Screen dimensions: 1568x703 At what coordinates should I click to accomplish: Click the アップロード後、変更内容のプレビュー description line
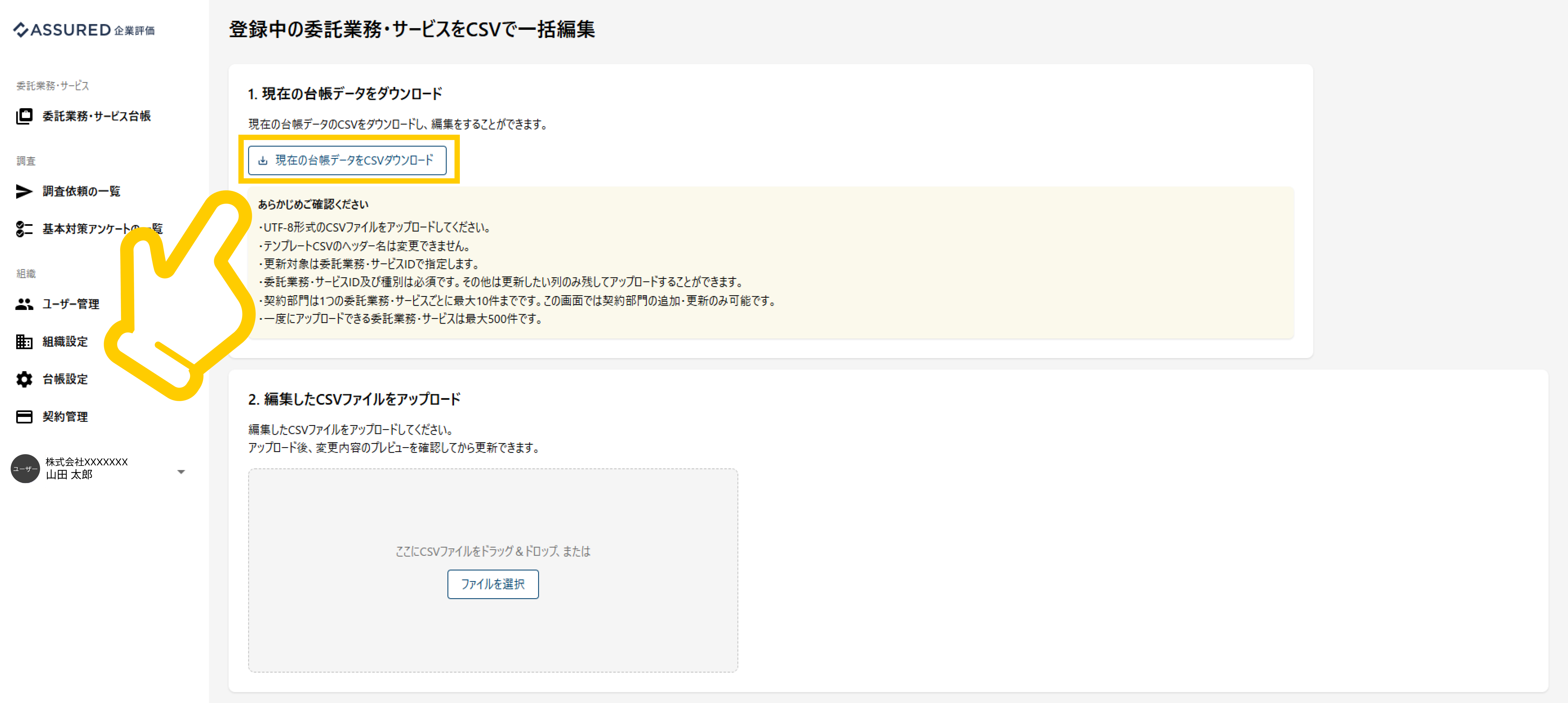[x=394, y=448]
